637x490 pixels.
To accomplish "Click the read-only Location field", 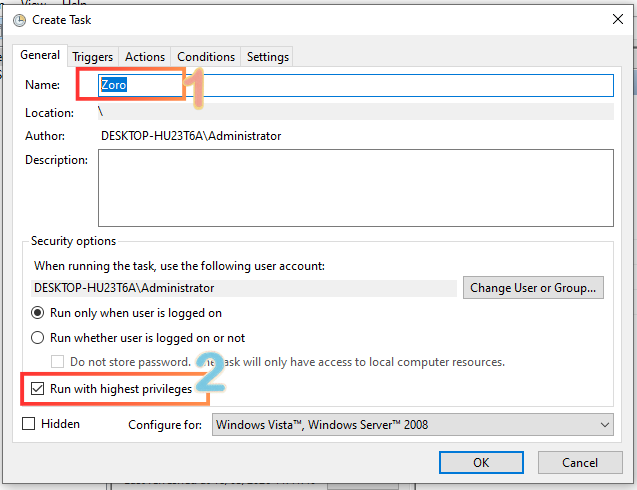I will pos(355,112).
